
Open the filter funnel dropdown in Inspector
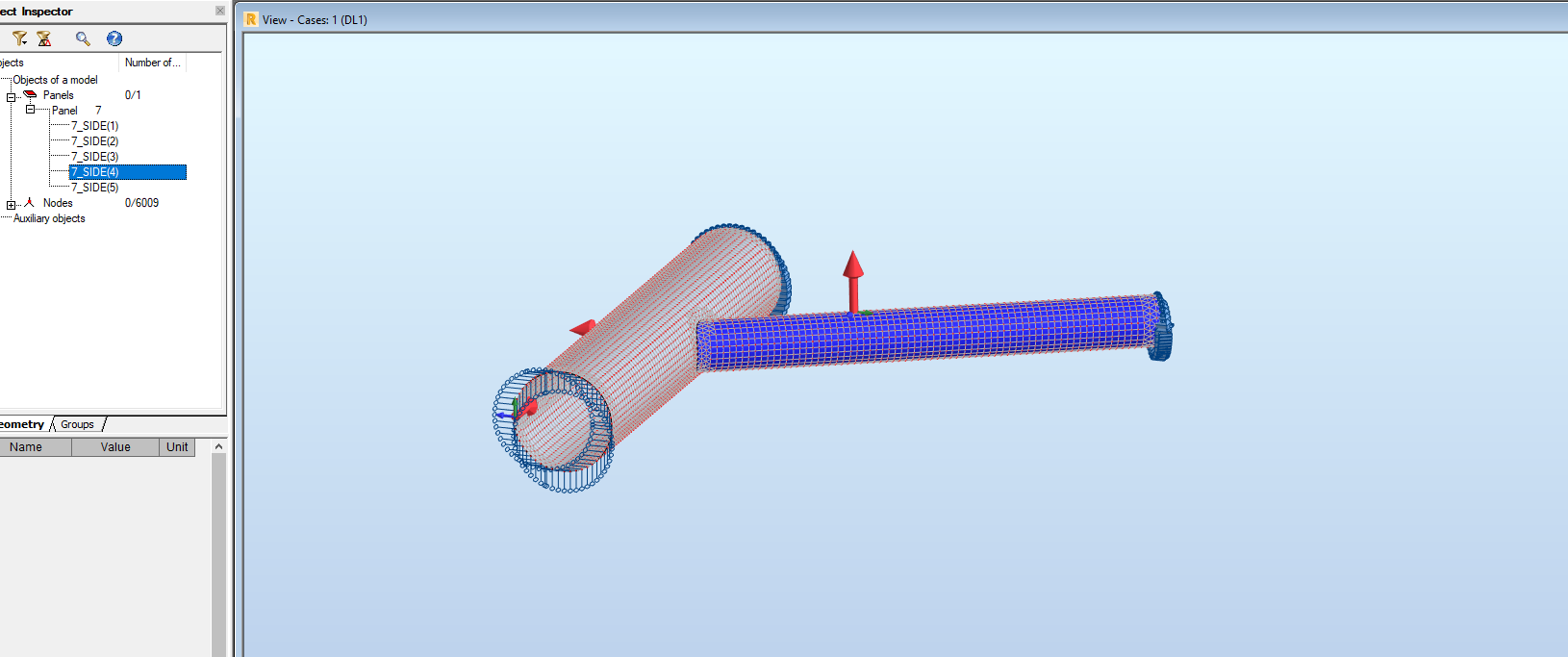(19, 38)
